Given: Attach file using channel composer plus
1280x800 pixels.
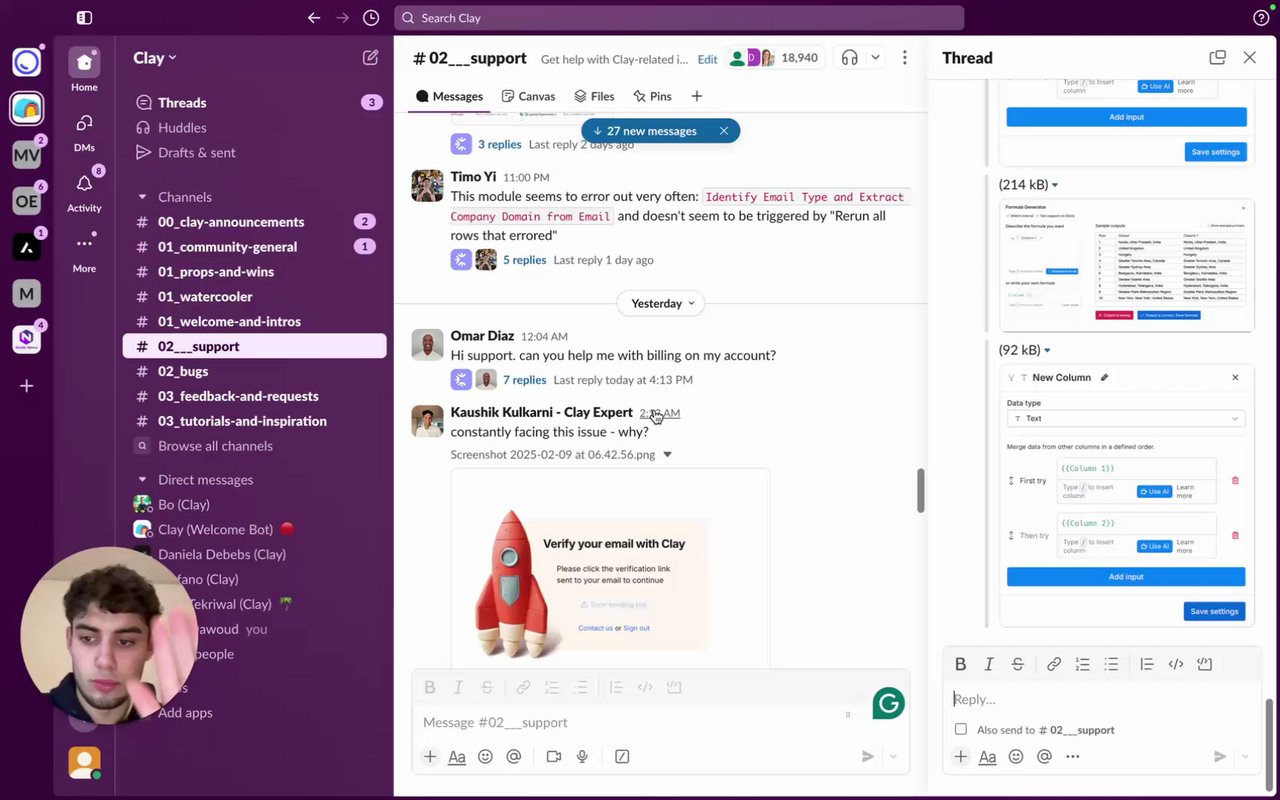Looking at the screenshot, I should point(430,757).
